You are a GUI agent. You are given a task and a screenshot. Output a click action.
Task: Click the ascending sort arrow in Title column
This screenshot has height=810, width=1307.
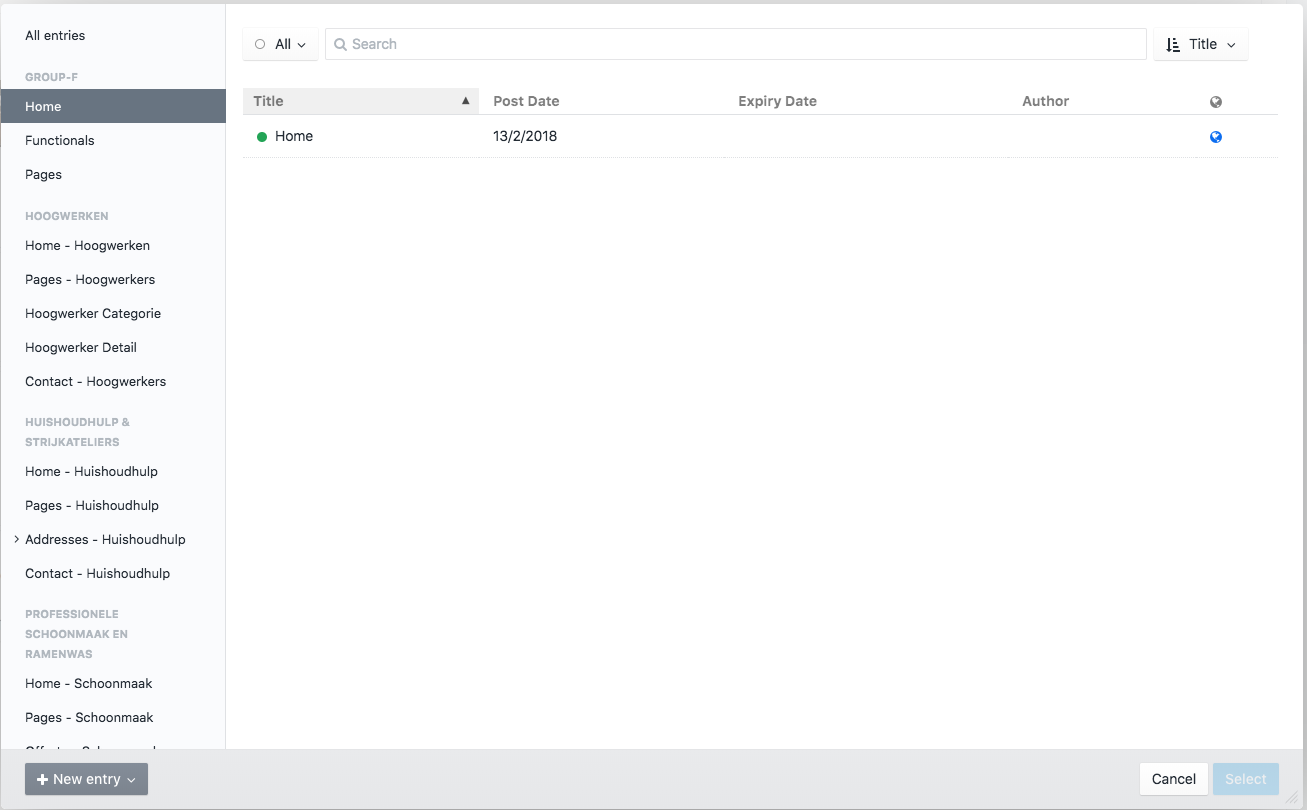tap(465, 100)
